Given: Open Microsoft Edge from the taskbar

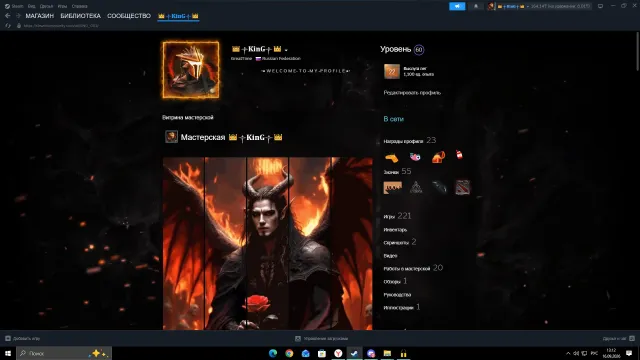Looking at the screenshot, I should point(273,353).
